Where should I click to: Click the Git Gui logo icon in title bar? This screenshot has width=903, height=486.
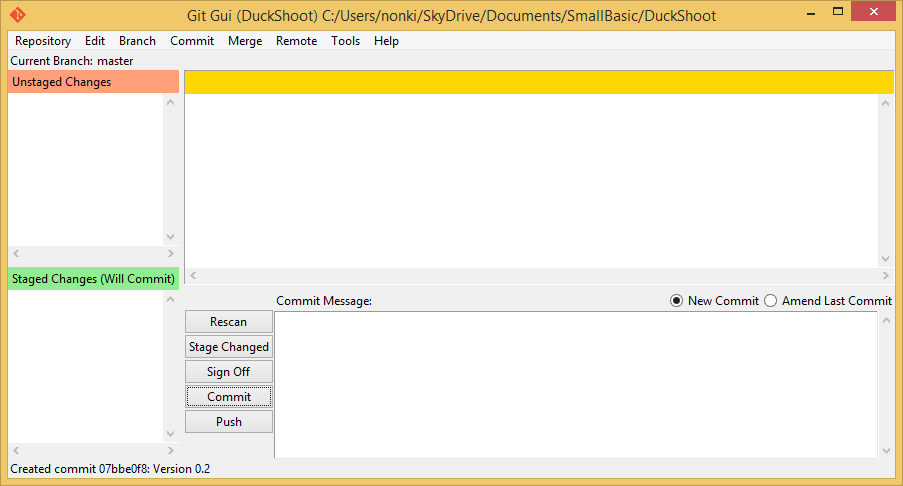[18, 14]
